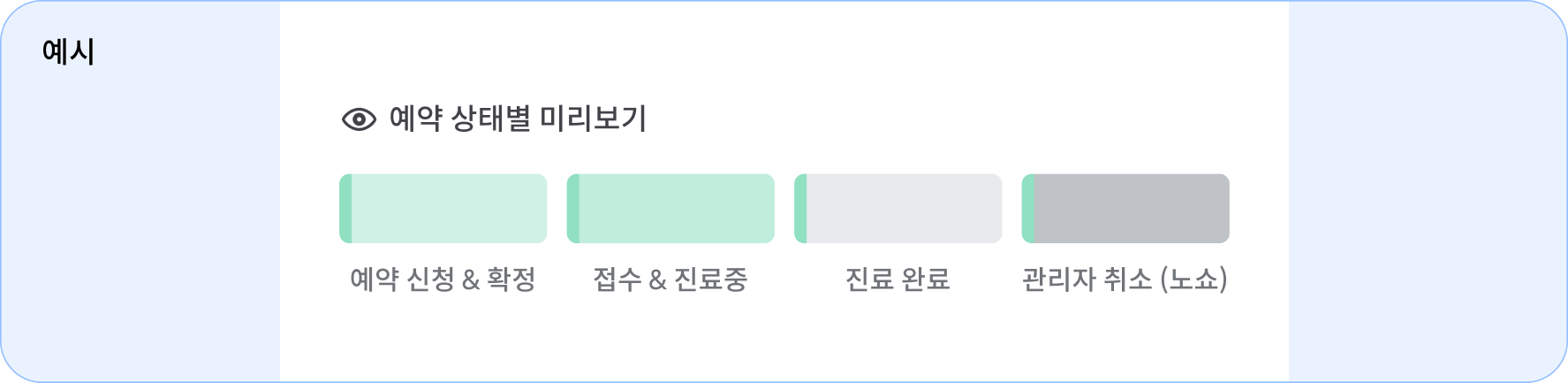The image size is (1568, 383).
Task: Click the word 미리보기 in the heading
Action: point(594,119)
